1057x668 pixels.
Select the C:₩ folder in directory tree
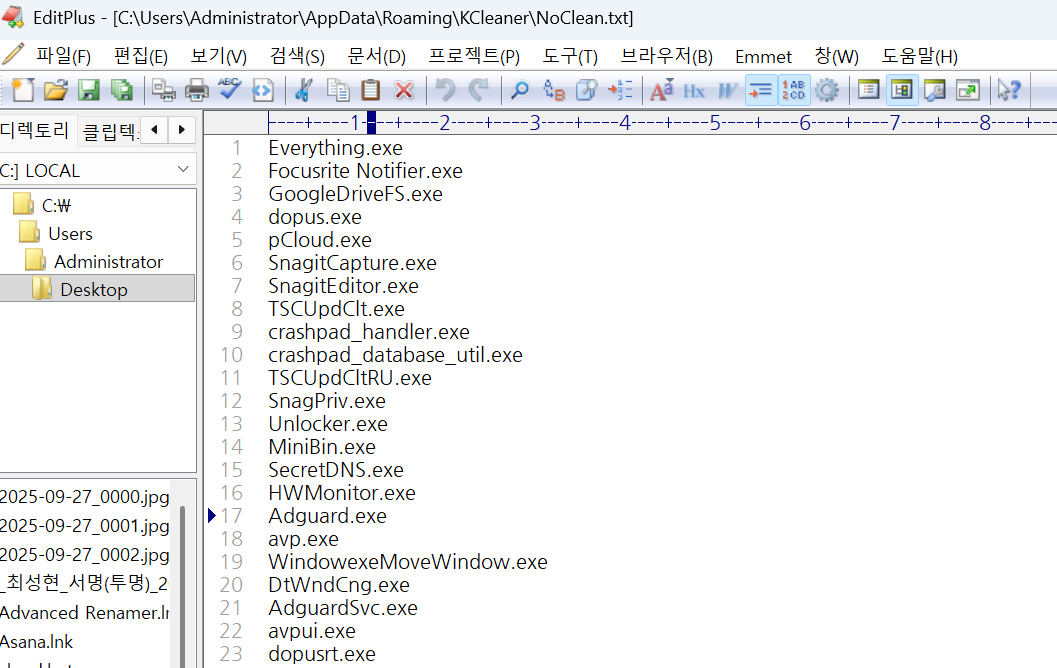[56, 205]
